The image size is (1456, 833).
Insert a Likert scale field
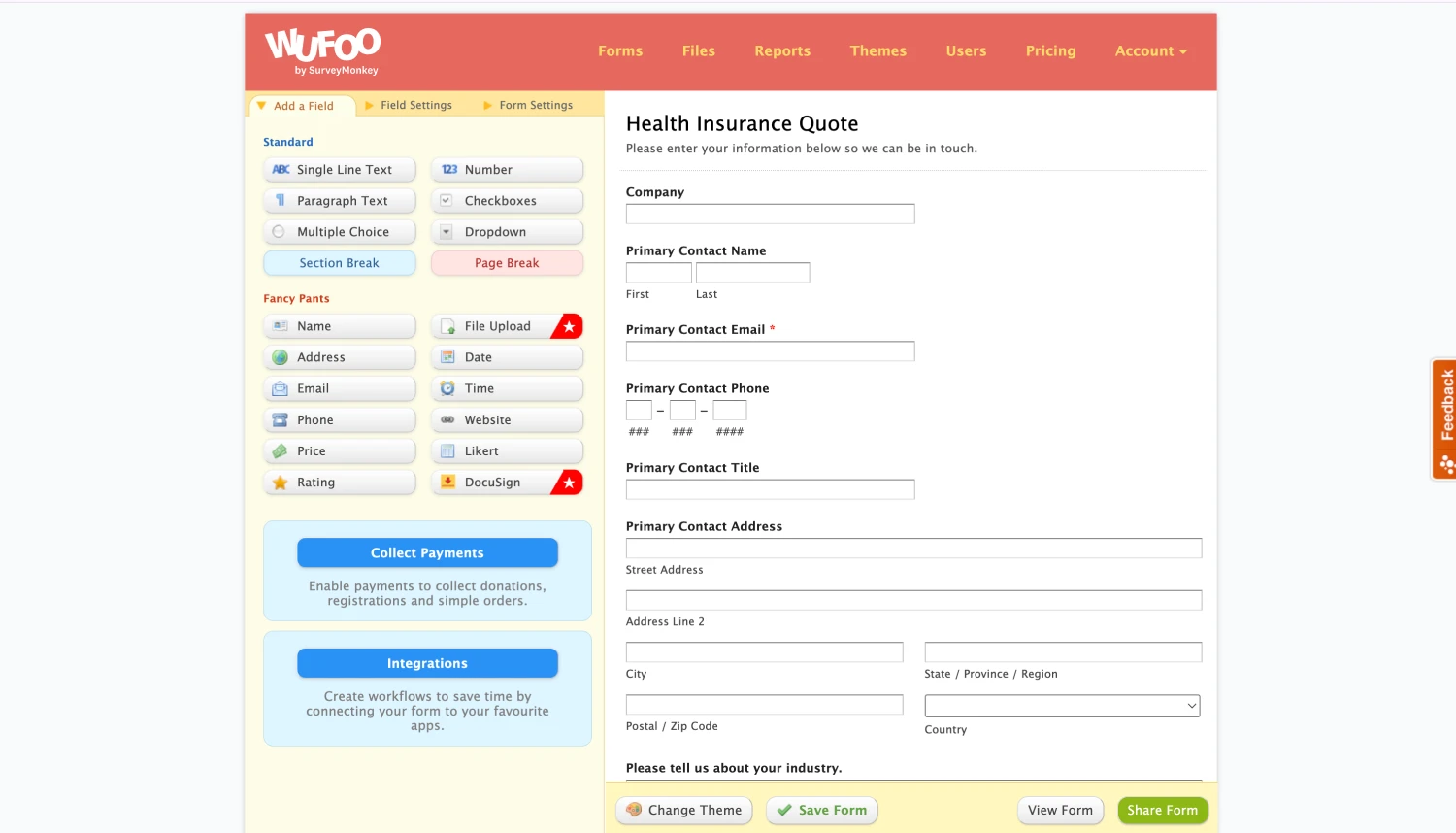pos(506,451)
